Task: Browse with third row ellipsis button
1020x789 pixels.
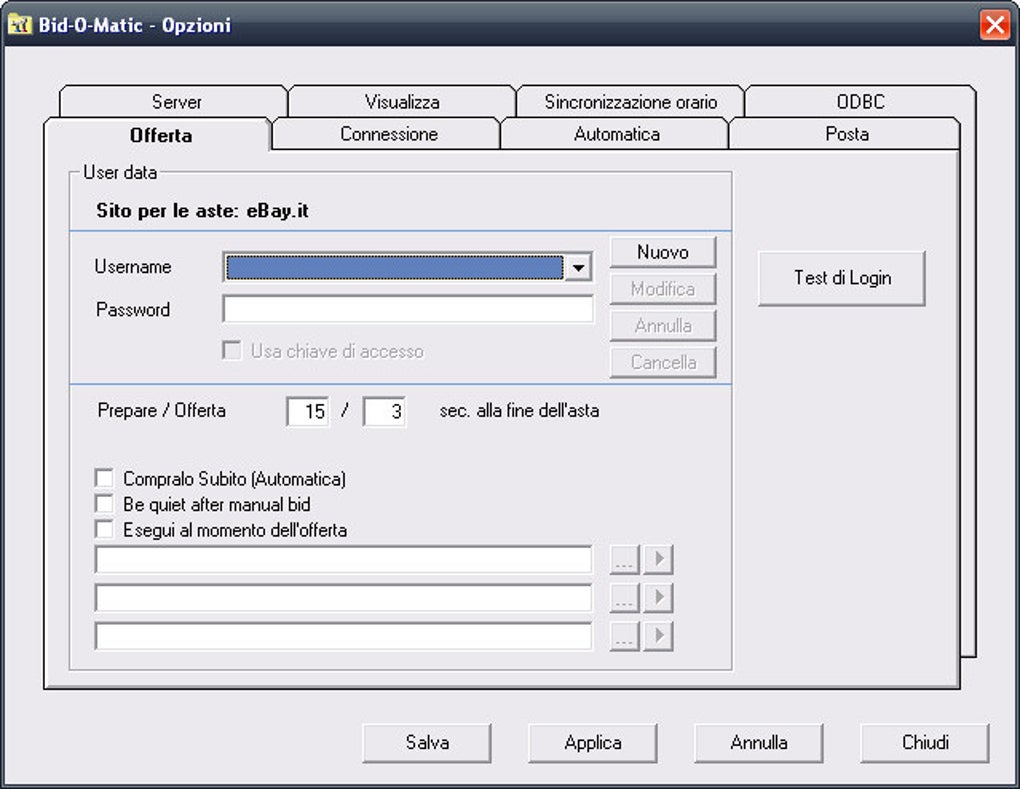Action: 624,636
